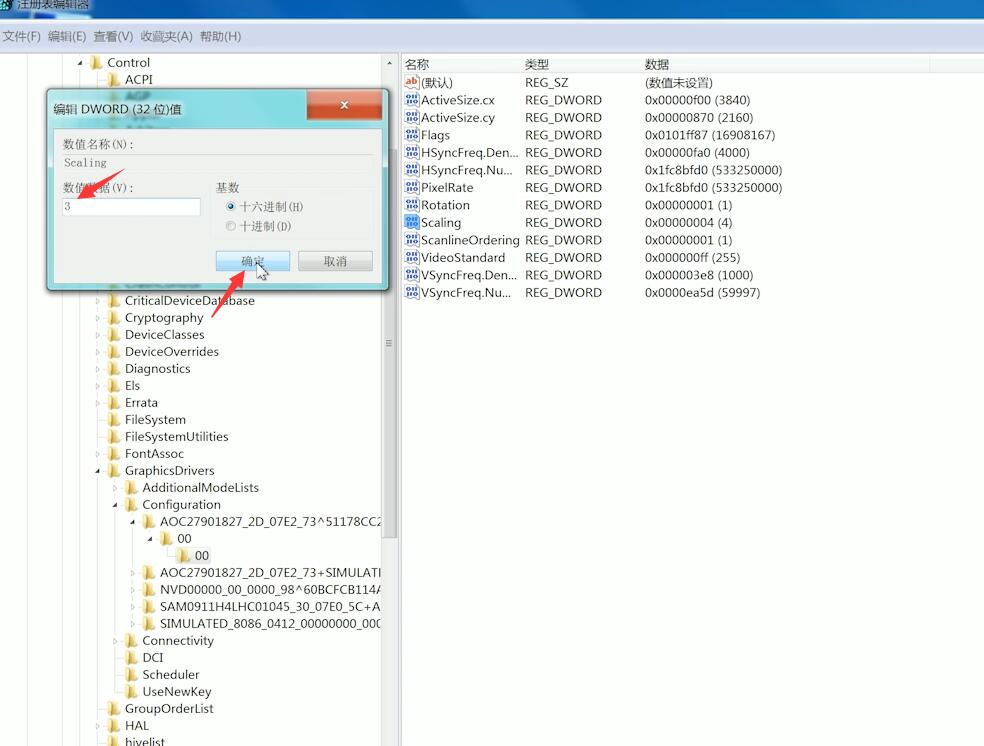The image size is (984, 746).
Task: Click the 确定 button
Action: (253, 261)
